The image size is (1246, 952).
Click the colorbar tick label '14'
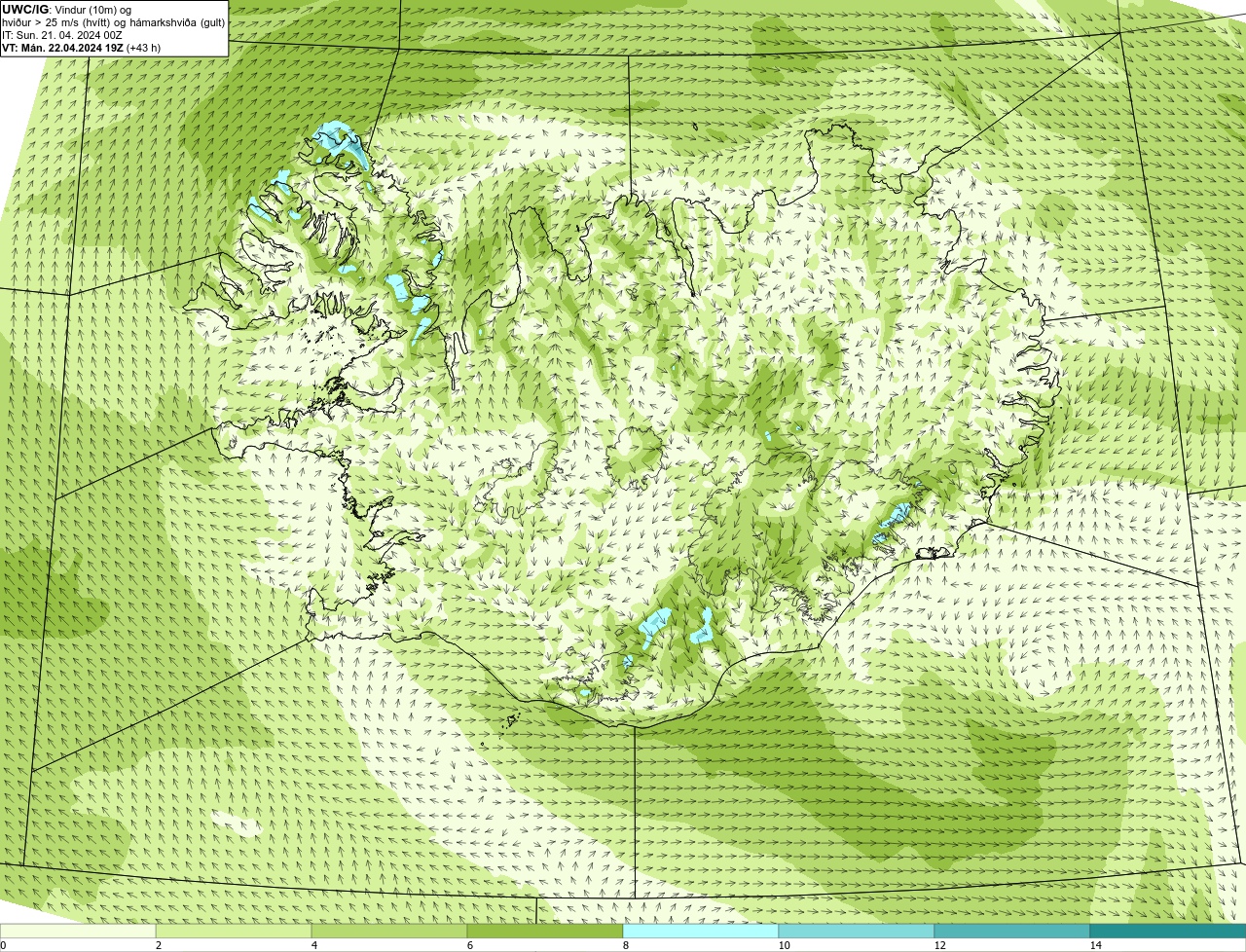[1096, 945]
